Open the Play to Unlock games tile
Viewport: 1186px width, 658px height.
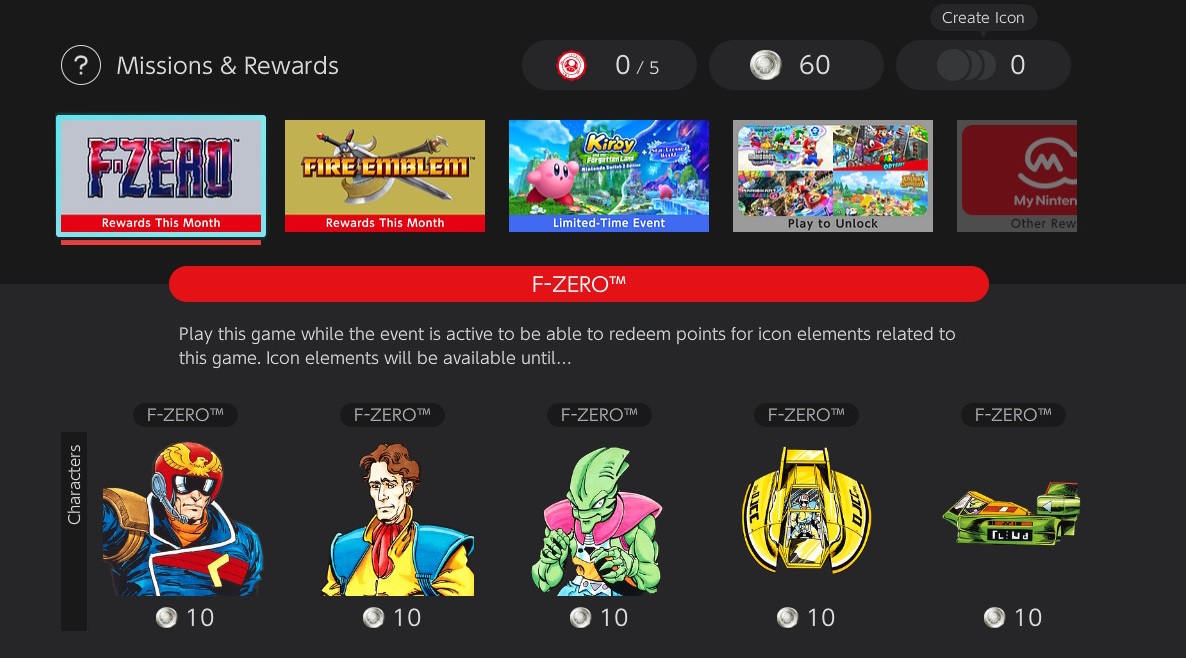tap(833, 175)
